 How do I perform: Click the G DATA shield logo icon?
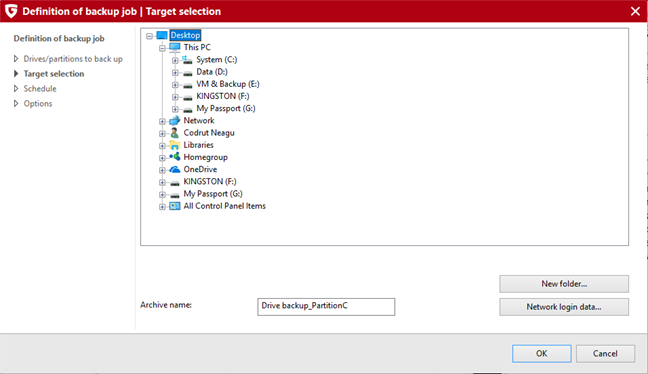pyautogui.click(x=11, y=11)
